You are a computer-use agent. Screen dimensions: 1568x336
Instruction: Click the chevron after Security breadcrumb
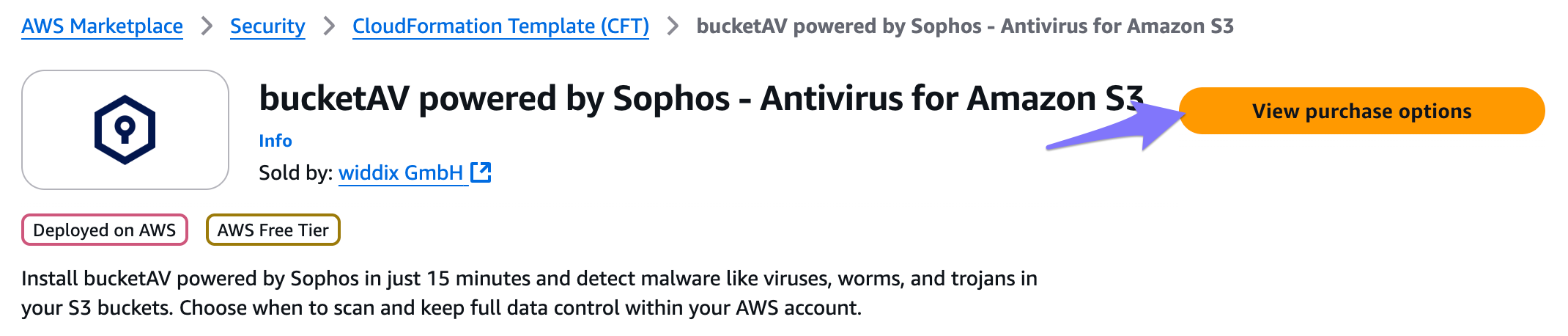329,26
